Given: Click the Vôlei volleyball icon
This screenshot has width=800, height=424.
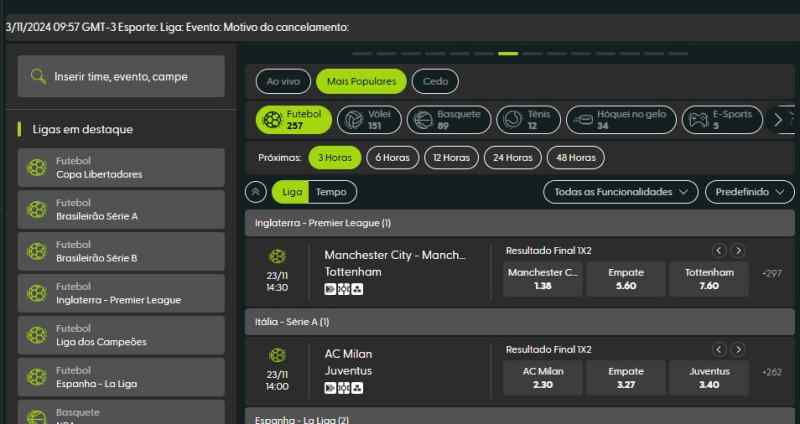Looking at the screenshot, I should 354,120.
